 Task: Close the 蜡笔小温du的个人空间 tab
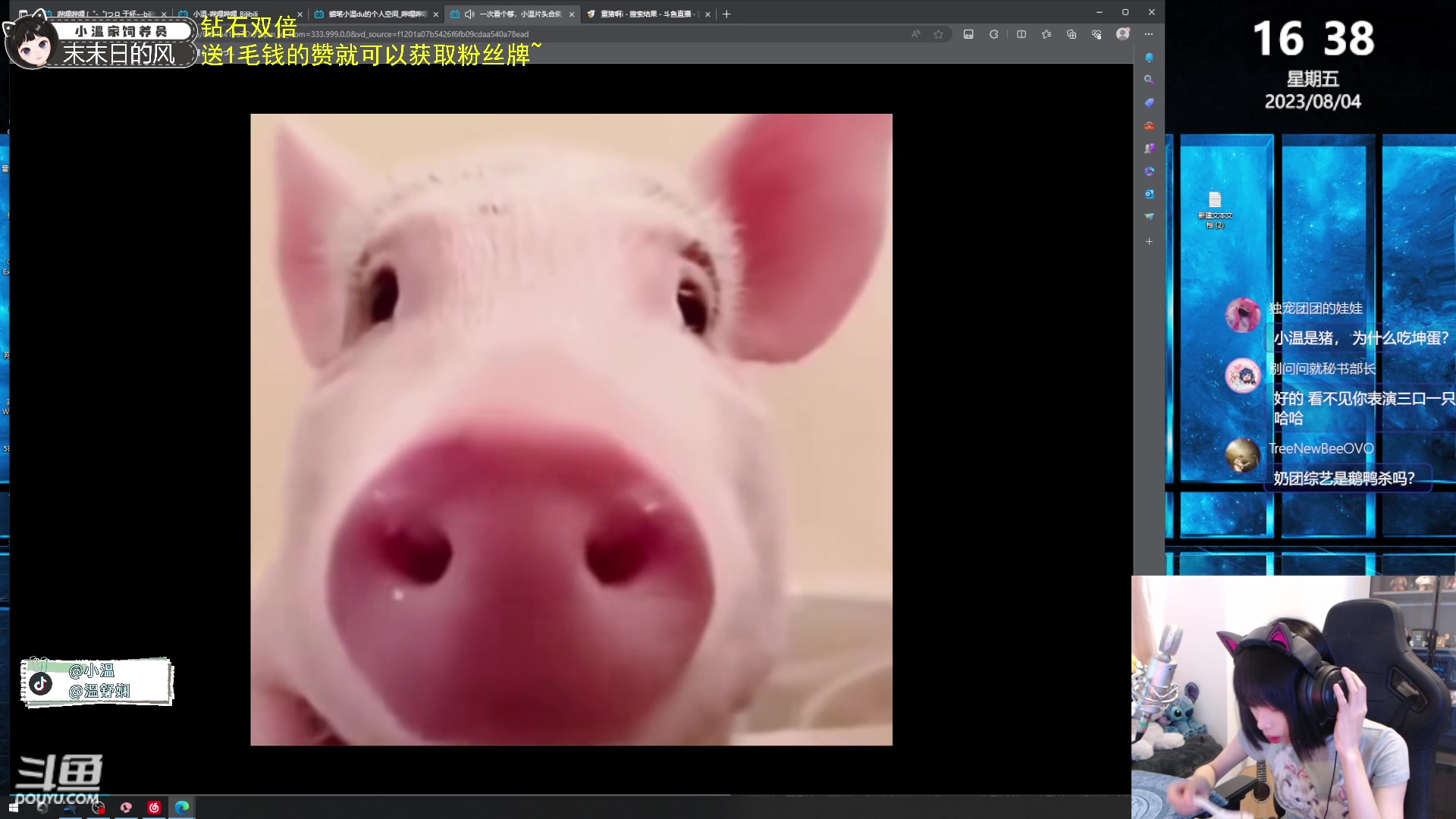tap(436, 14)
